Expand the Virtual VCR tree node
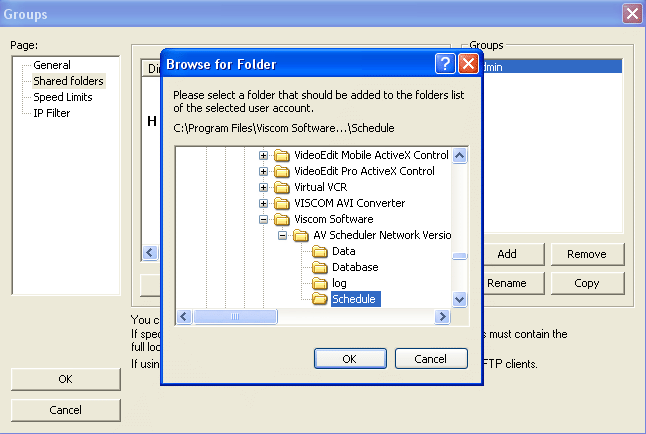This screenshot has width=646, height=434. click(x=264, y=187)
